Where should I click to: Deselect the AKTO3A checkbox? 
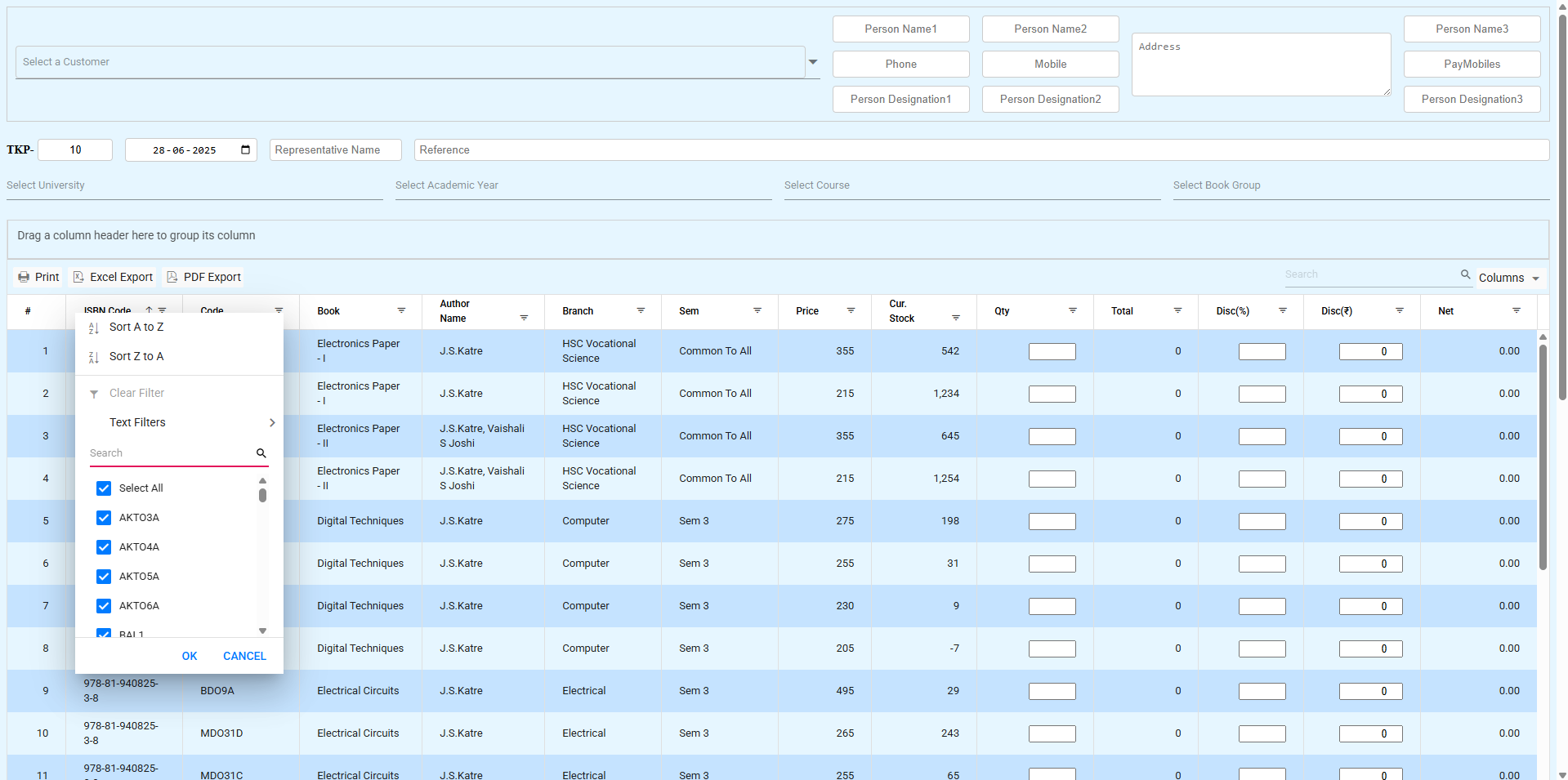point(103,517)
